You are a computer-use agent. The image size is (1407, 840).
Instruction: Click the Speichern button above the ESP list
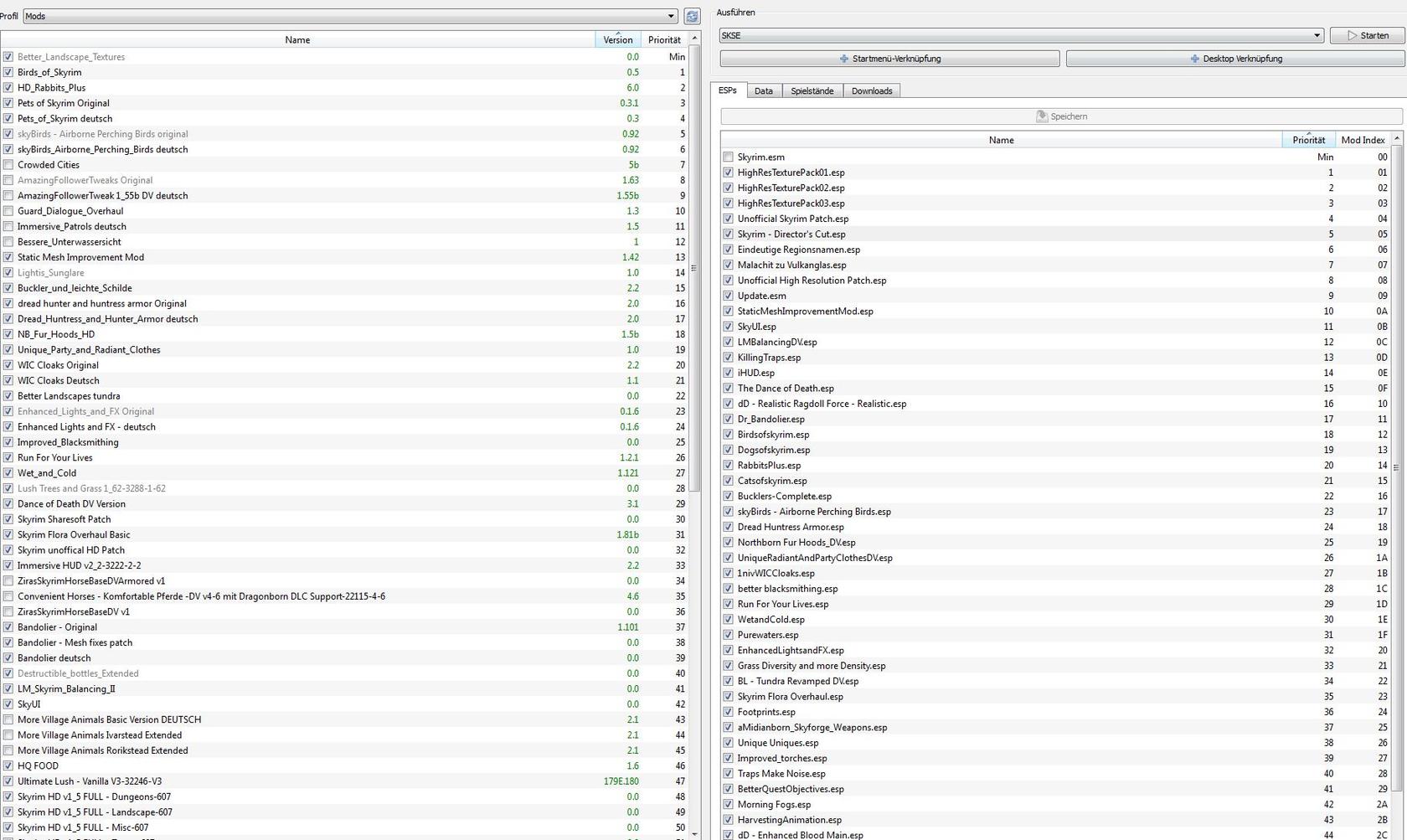1061,116
